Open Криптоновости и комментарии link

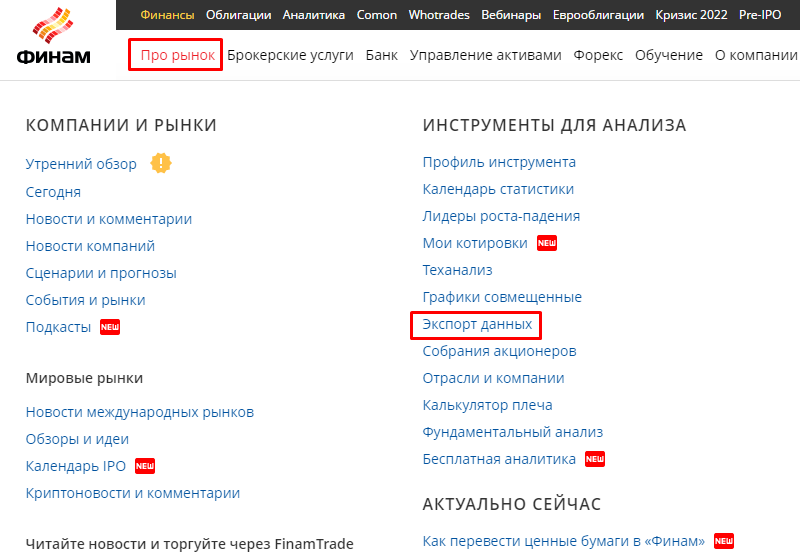(132, 493)
